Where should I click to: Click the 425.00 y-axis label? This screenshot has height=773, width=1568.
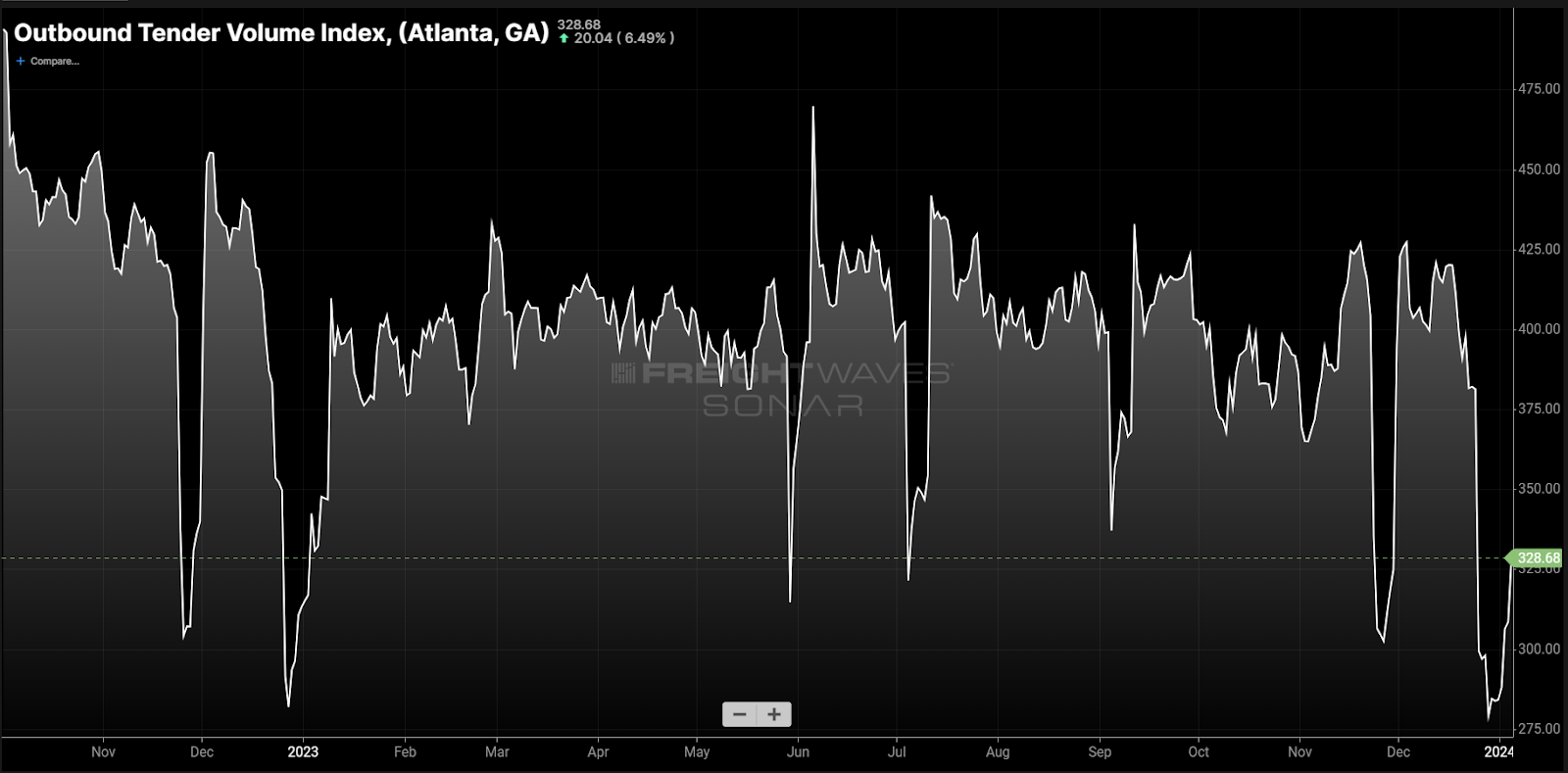point(1539,249)
